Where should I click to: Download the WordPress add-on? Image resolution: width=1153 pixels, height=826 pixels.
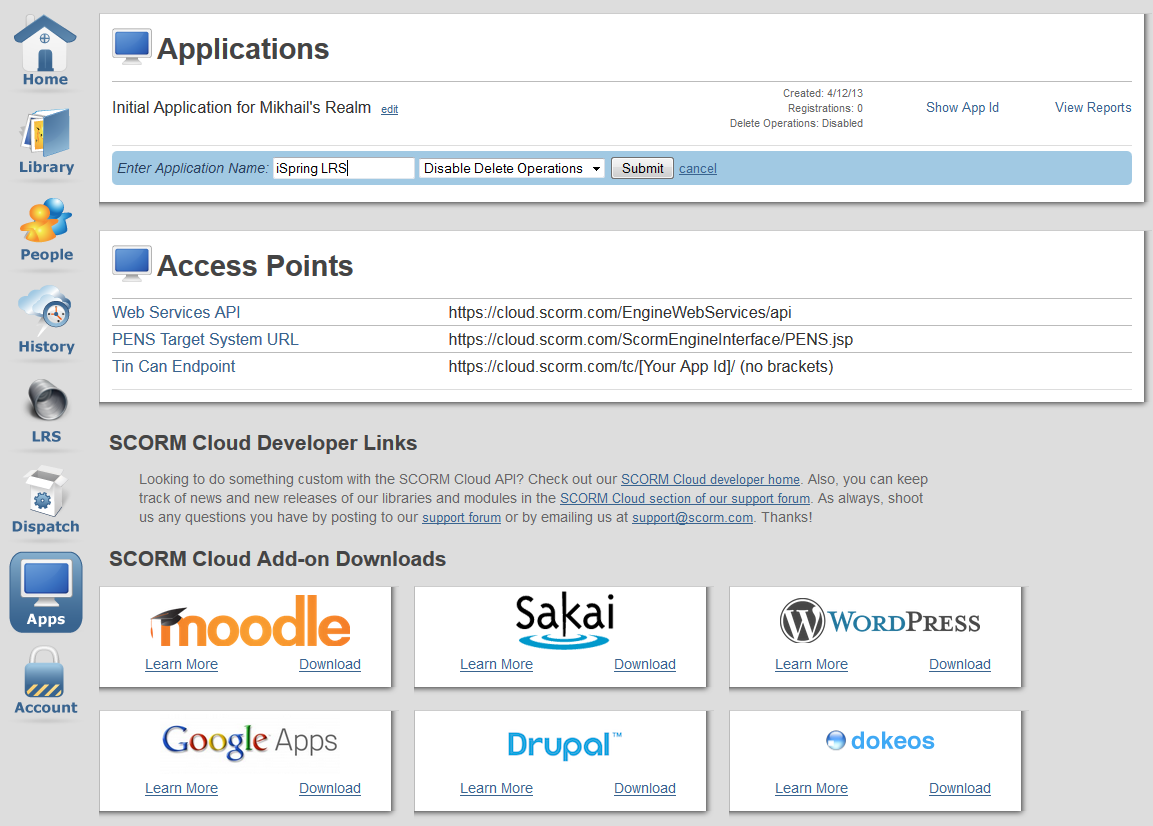pos(960,664)
